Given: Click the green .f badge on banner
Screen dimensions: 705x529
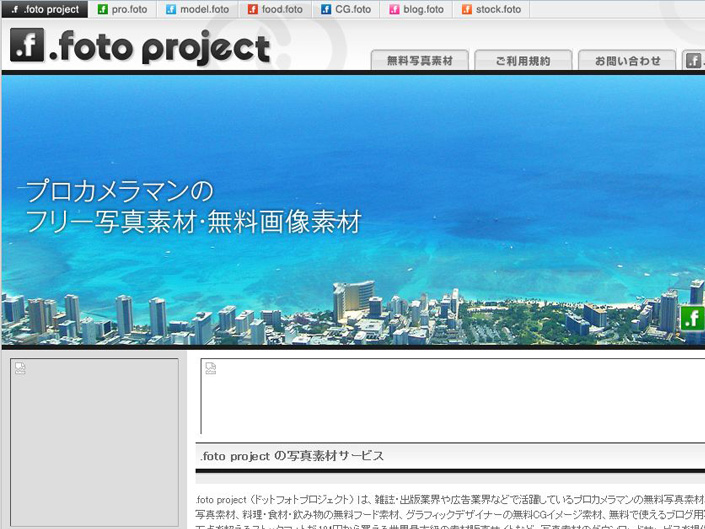Looking at the screenshot, I should (692, 318).
